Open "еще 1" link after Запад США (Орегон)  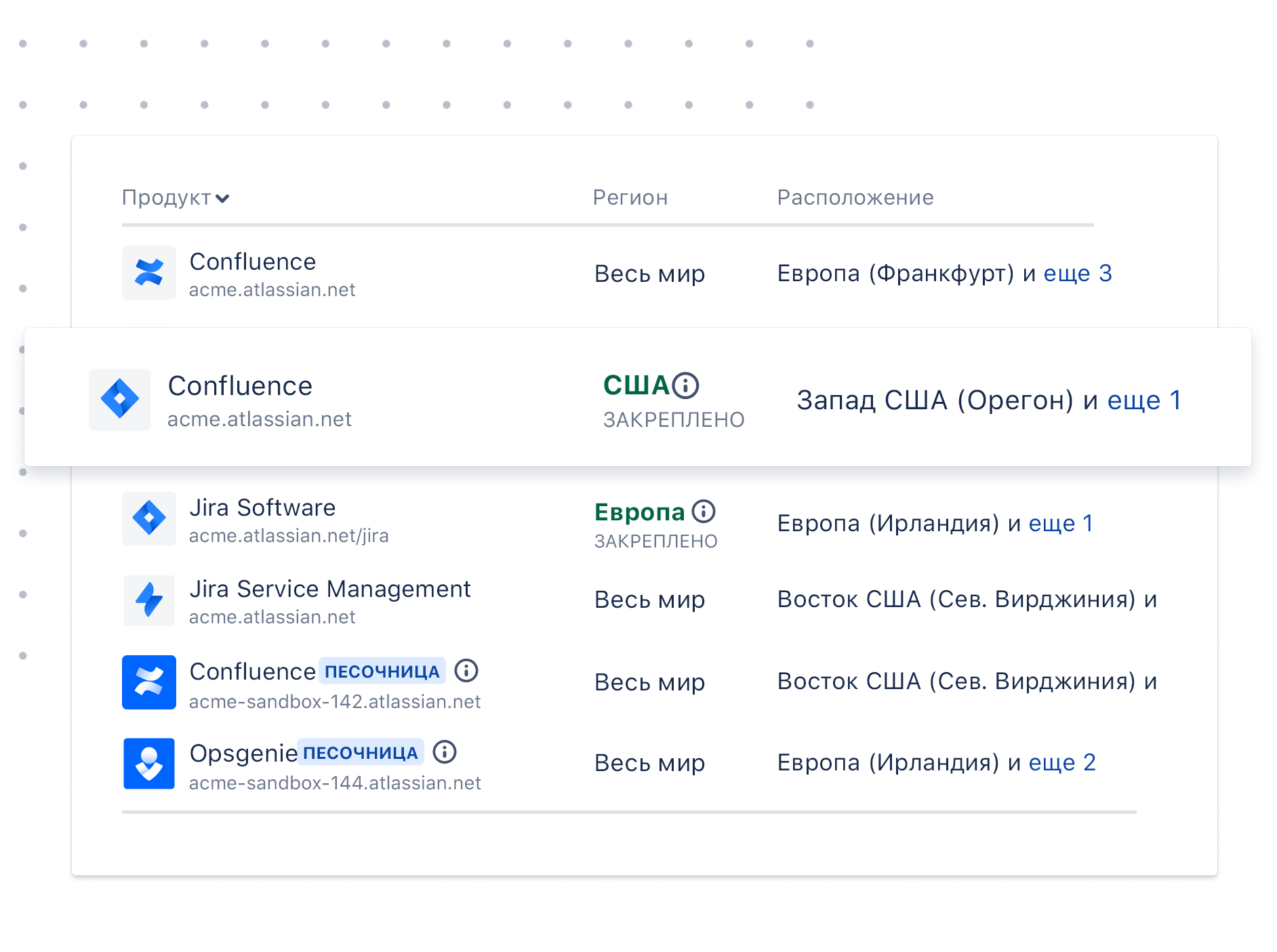tap(1143, 400)
